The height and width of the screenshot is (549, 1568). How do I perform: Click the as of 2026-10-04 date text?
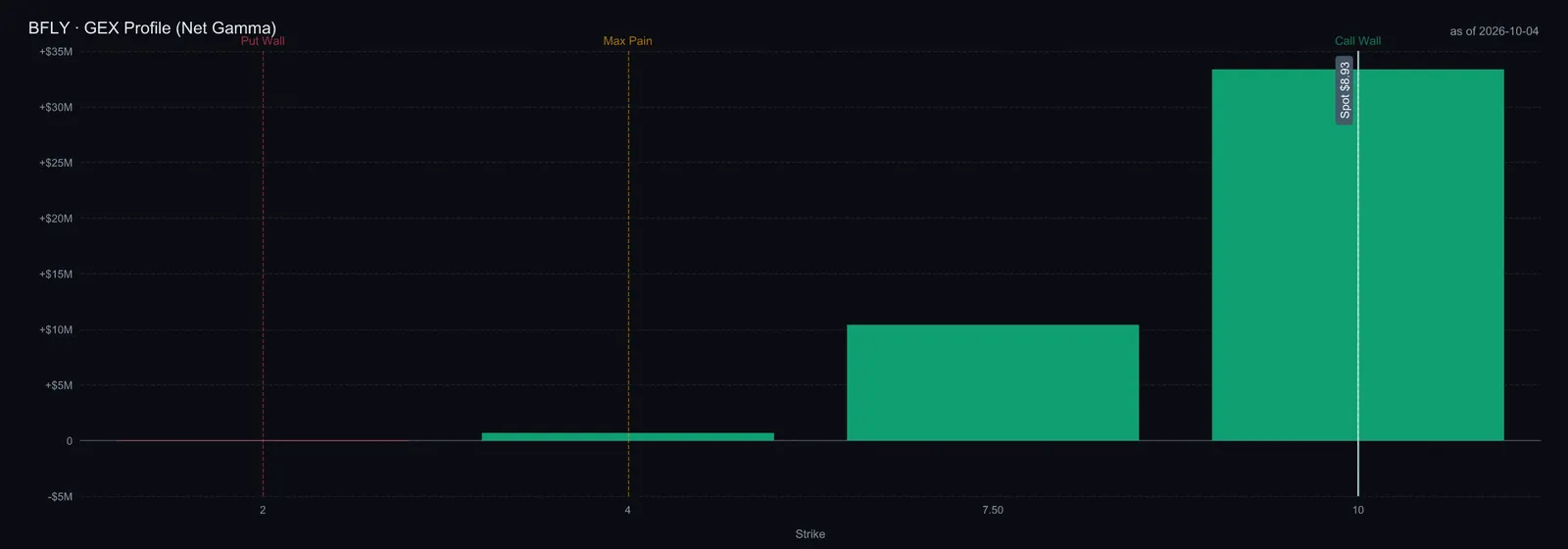coord(1494,31)
